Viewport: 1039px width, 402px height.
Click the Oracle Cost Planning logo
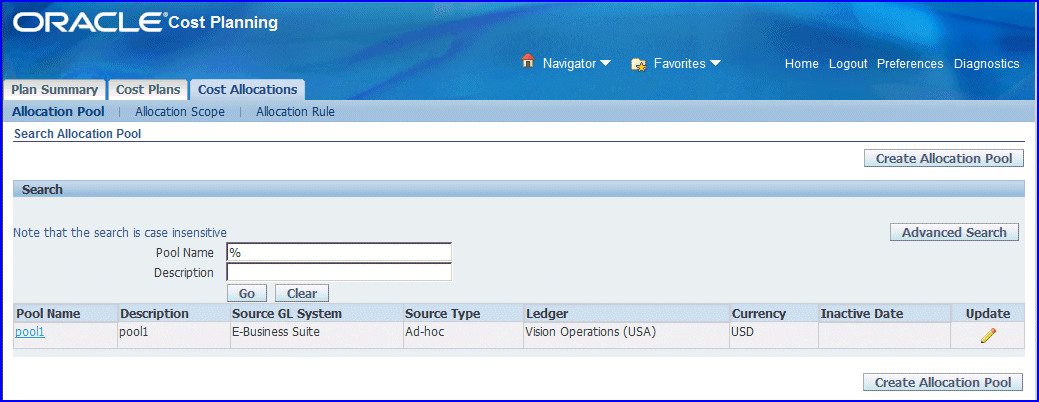(x=145, y=23)
